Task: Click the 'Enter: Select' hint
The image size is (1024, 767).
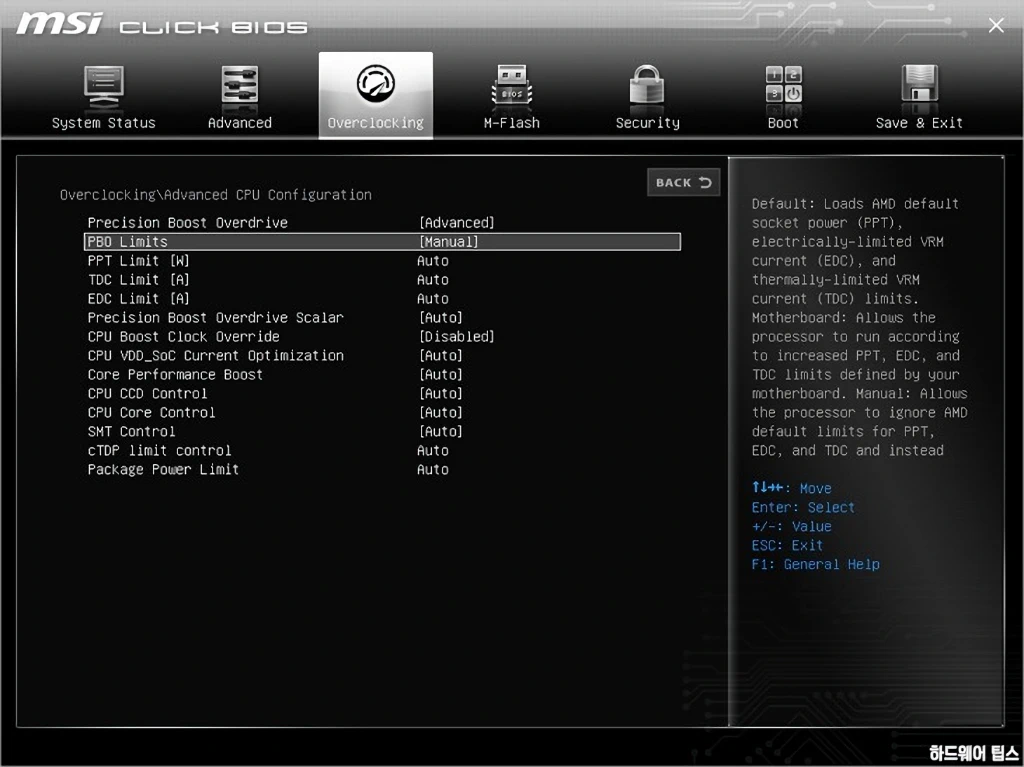Action: coord(803,507)
